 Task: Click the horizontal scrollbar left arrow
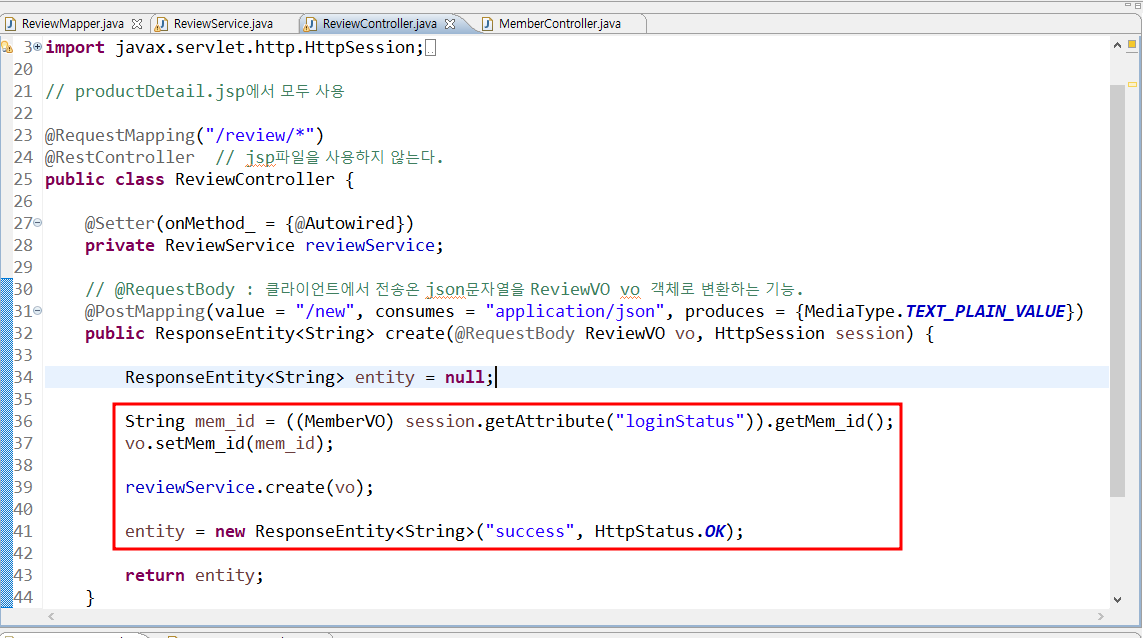point(51,617)
